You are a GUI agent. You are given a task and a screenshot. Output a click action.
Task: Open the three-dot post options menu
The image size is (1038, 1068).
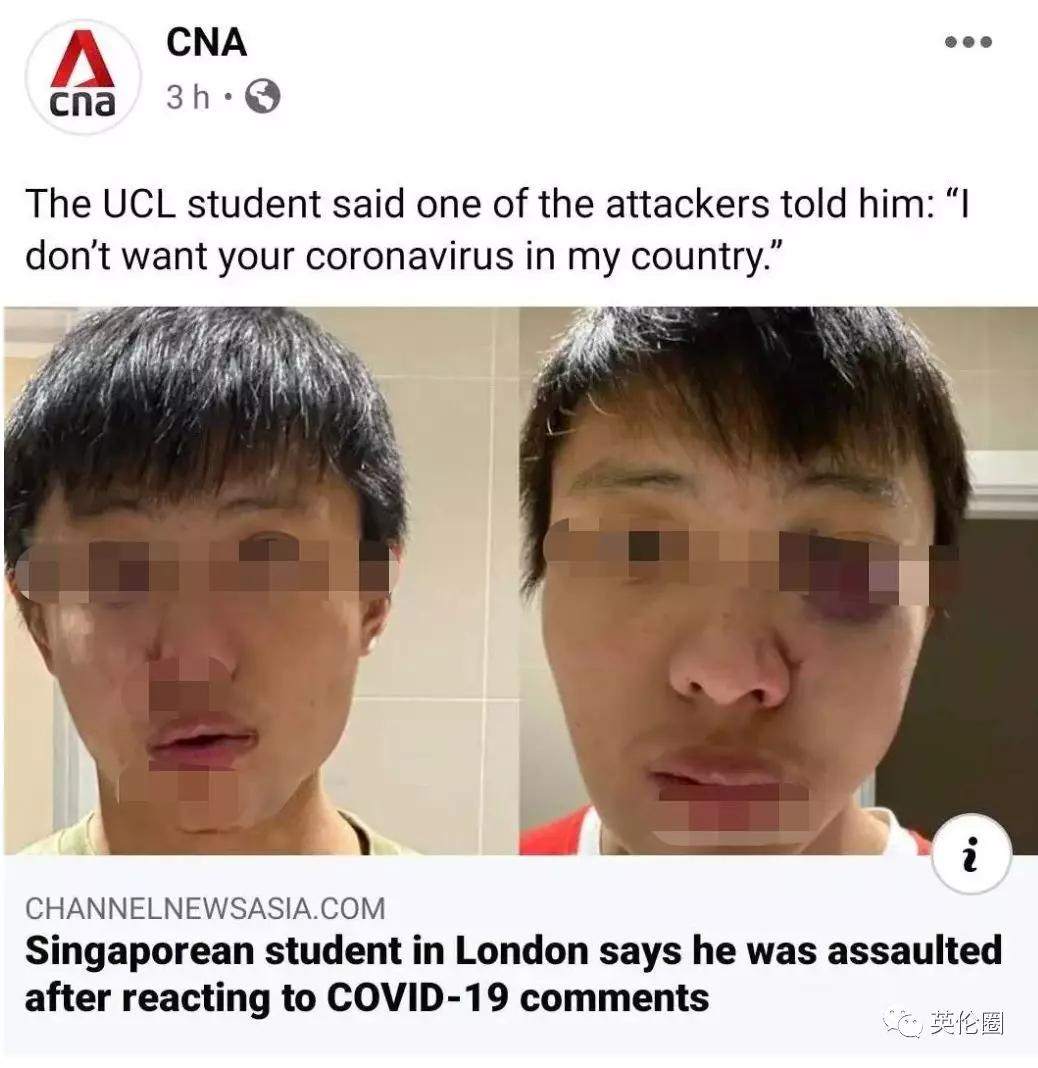(x=968, y=42)
